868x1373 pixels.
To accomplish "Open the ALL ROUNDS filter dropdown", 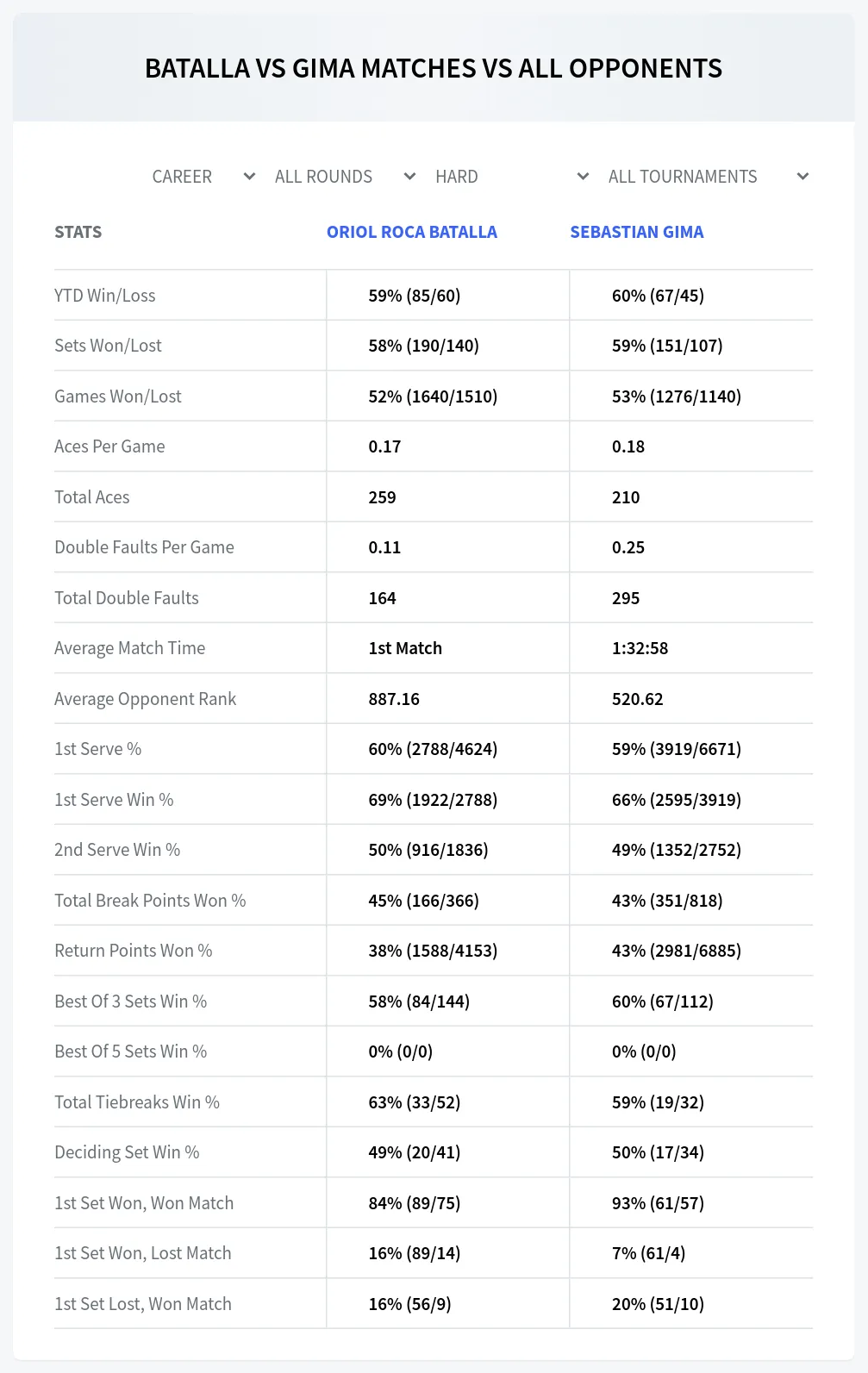I will (345, 177).
